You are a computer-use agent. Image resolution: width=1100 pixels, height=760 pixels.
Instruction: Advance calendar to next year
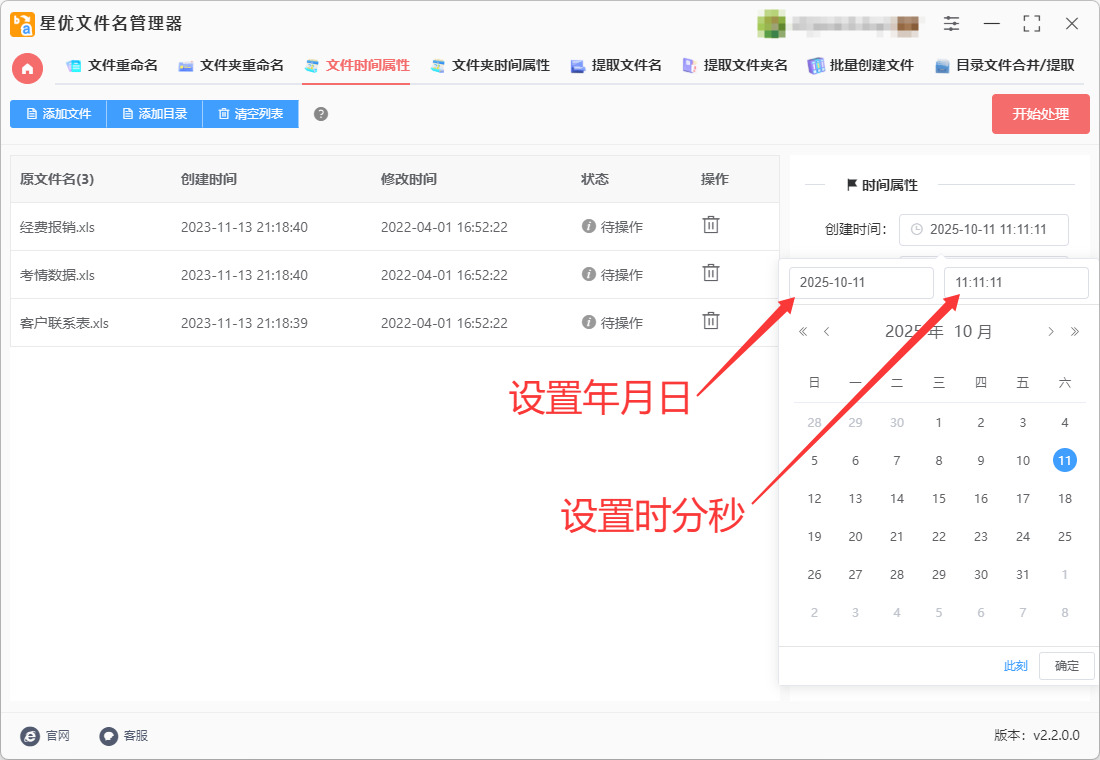(1074, 331)
